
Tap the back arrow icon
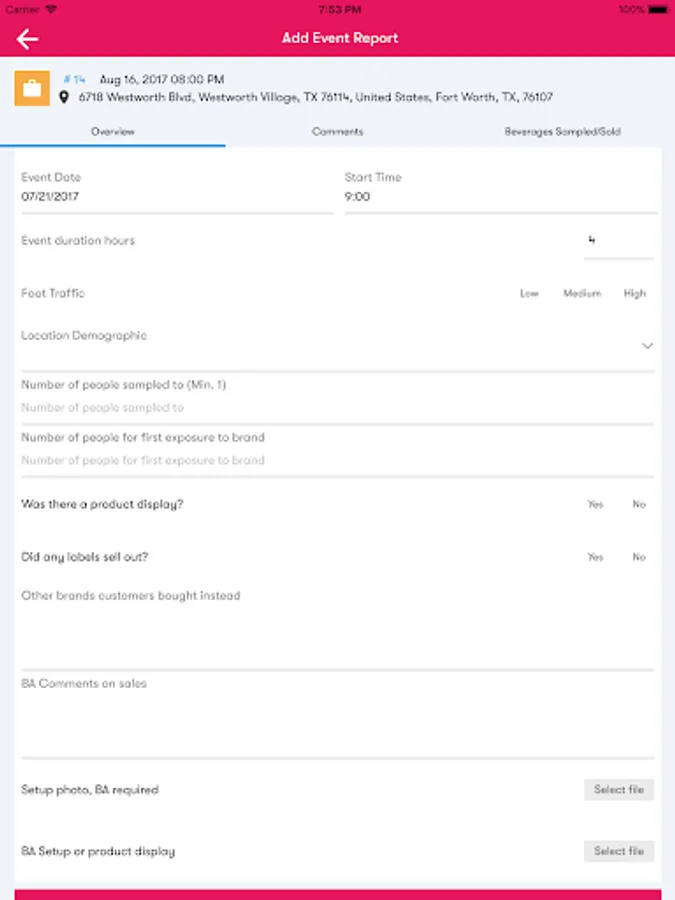27,39
